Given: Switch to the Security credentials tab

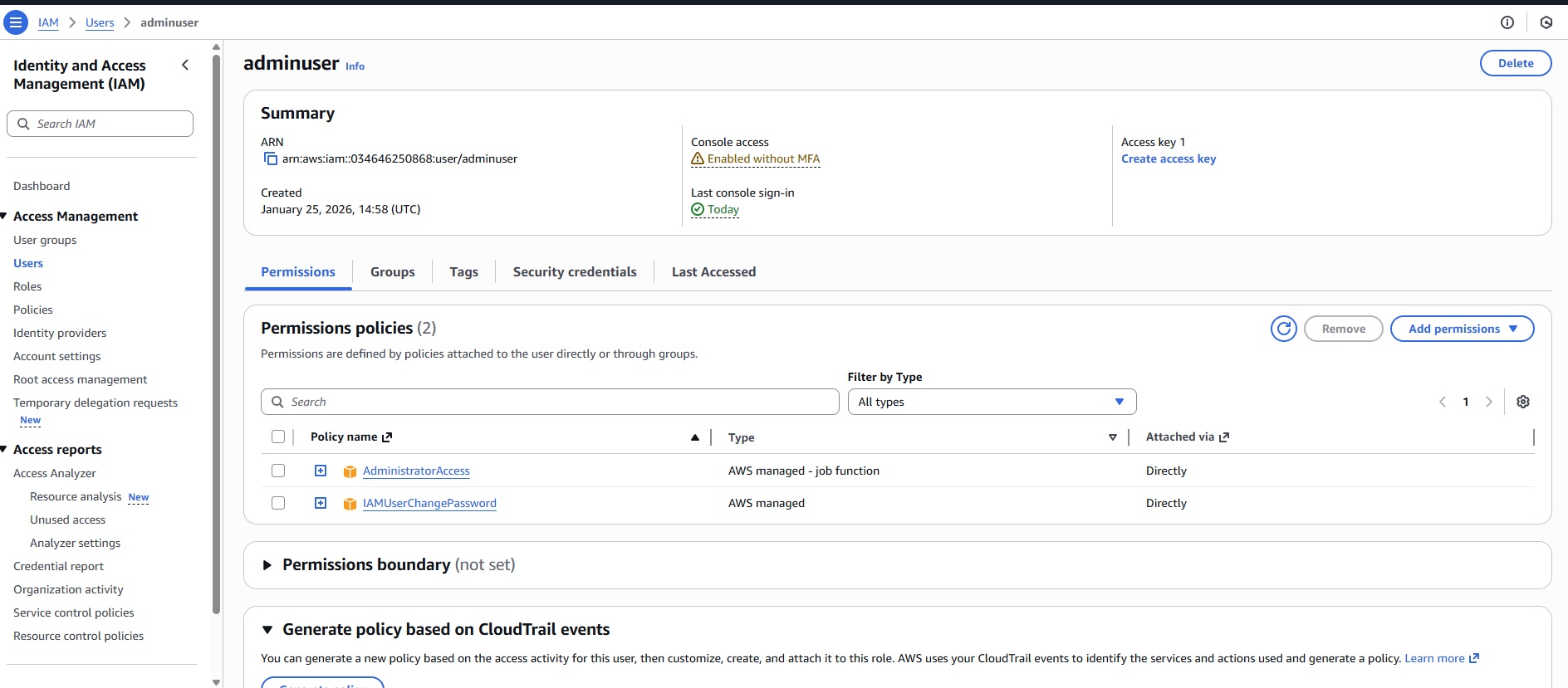Looking at the screenshot, I should [x=574, y=271].
